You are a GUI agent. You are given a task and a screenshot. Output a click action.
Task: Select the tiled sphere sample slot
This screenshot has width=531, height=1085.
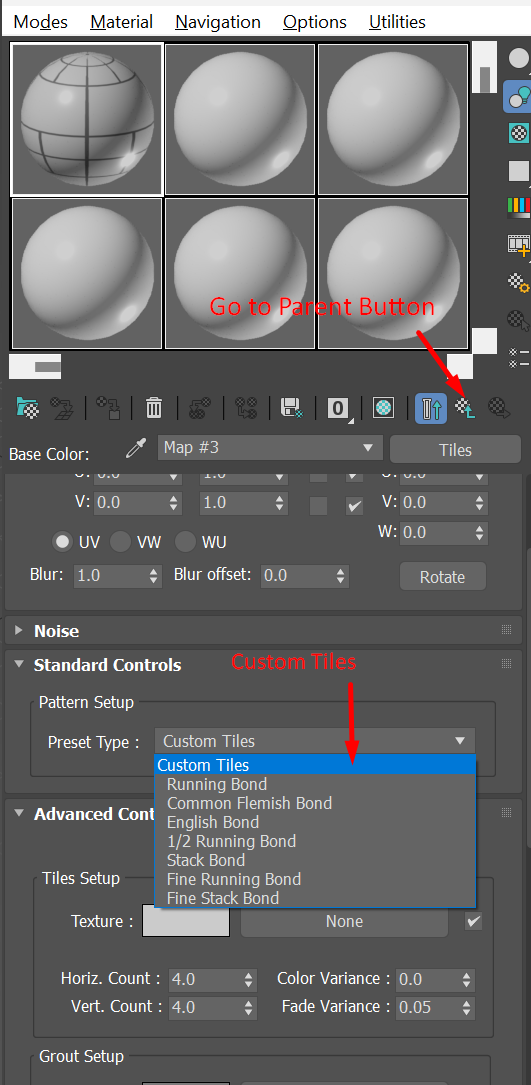87,119
